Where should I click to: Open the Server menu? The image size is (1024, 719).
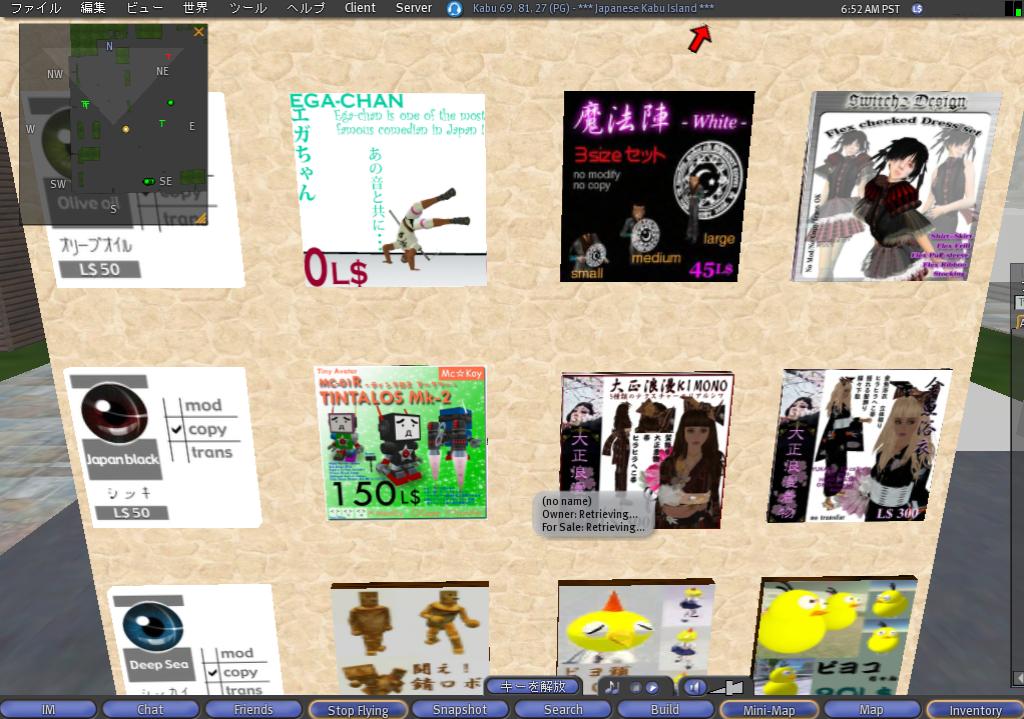[413, 8]
